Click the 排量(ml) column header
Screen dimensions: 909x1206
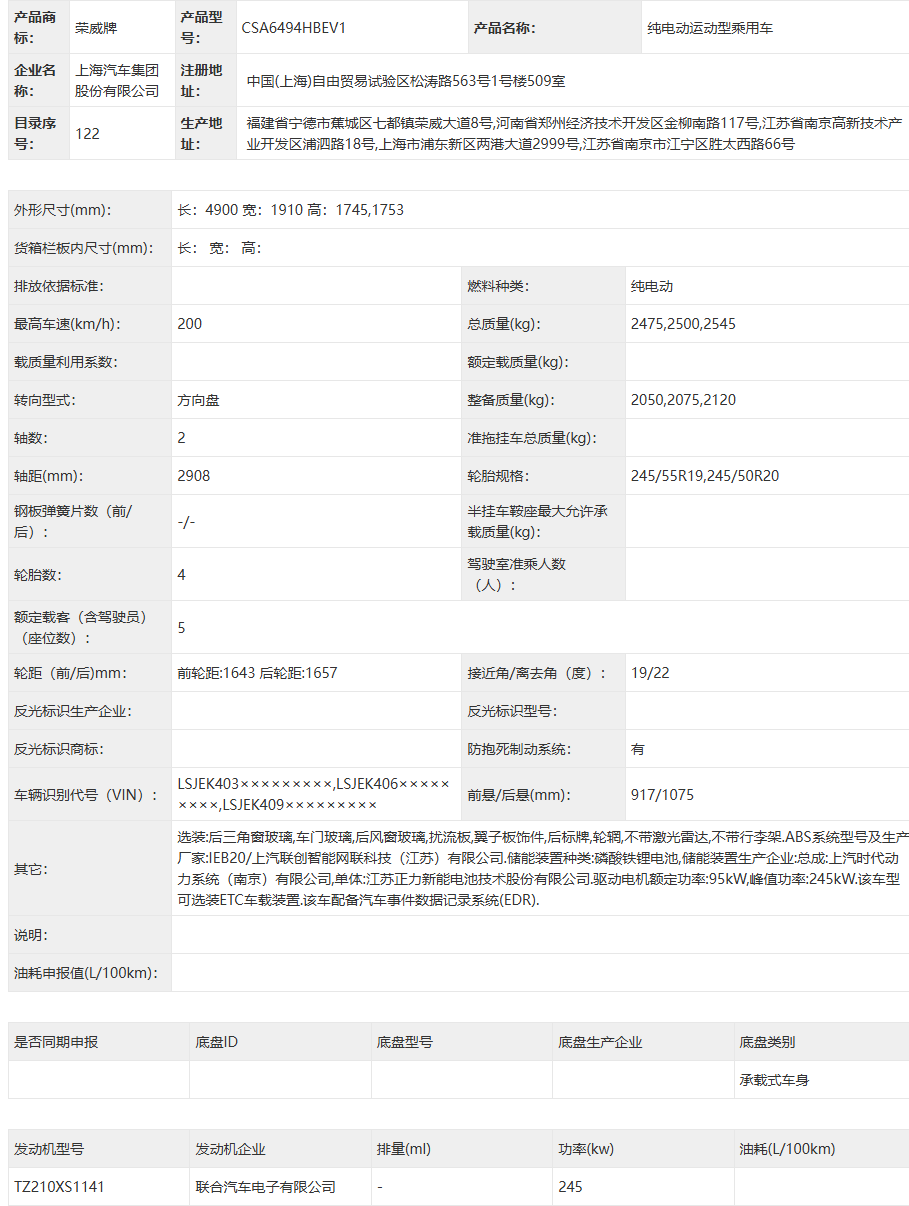coord(404,1149)
